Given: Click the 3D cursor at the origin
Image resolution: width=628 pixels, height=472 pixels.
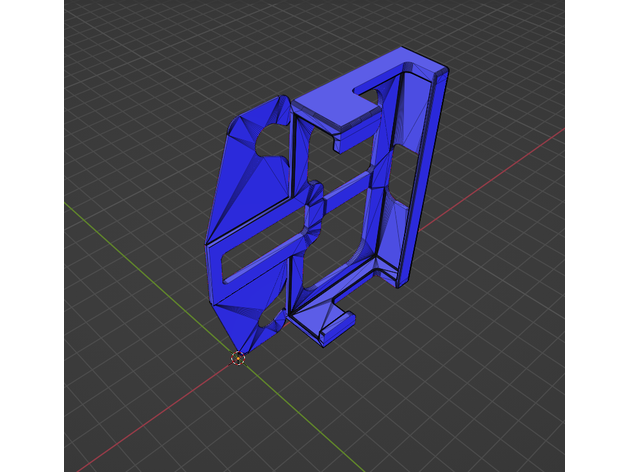Looking at the screenshot, I should 238,358.
